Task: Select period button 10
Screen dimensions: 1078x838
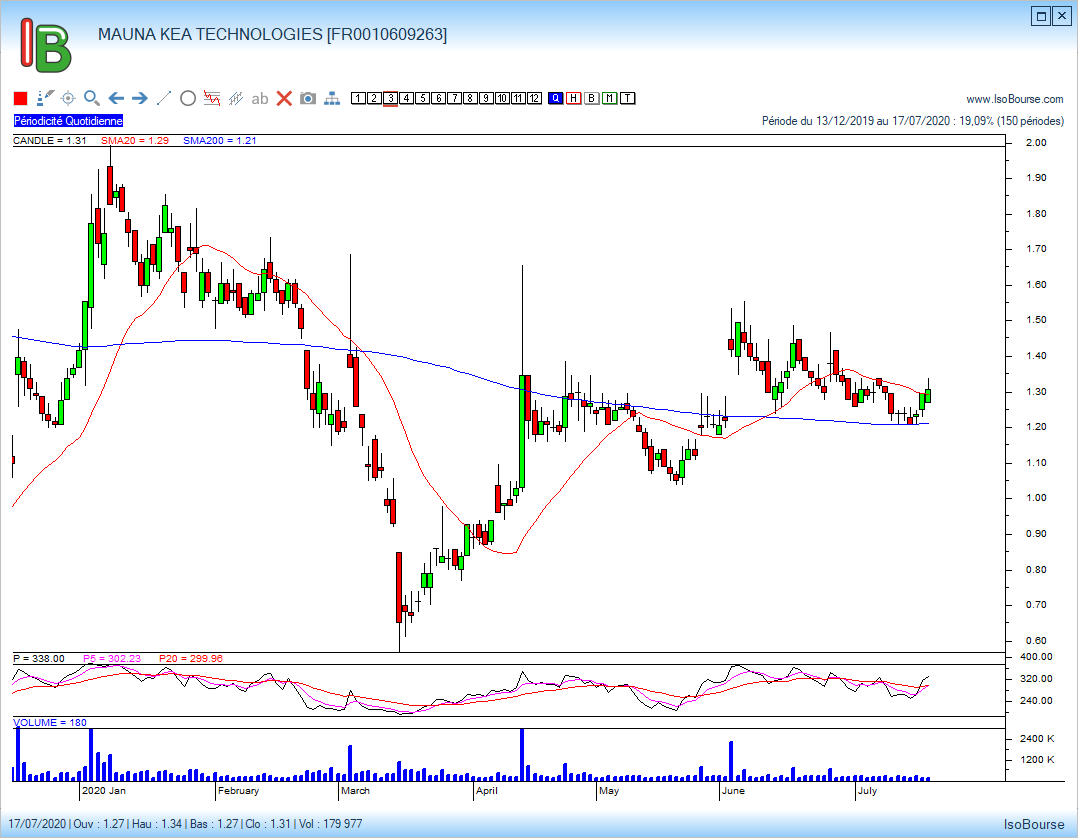Action: pyautogui.click(x=502, y=98)
